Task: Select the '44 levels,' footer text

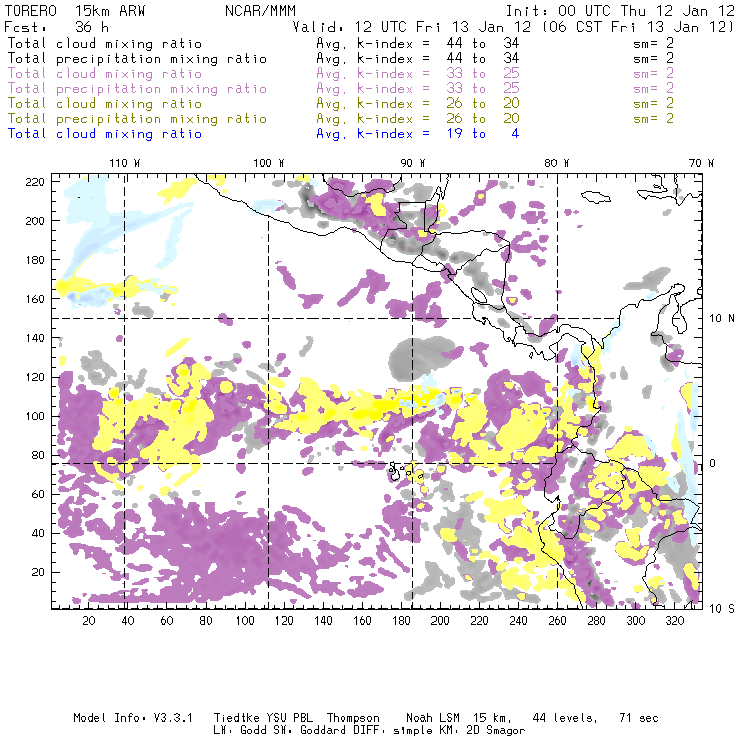Action: (565, 718)
